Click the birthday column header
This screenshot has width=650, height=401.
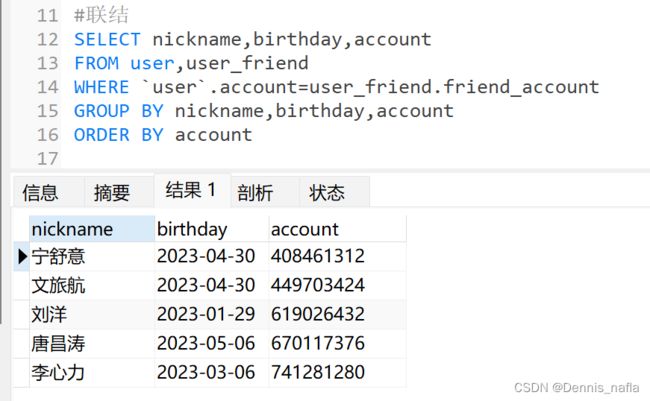pos(212,229)
